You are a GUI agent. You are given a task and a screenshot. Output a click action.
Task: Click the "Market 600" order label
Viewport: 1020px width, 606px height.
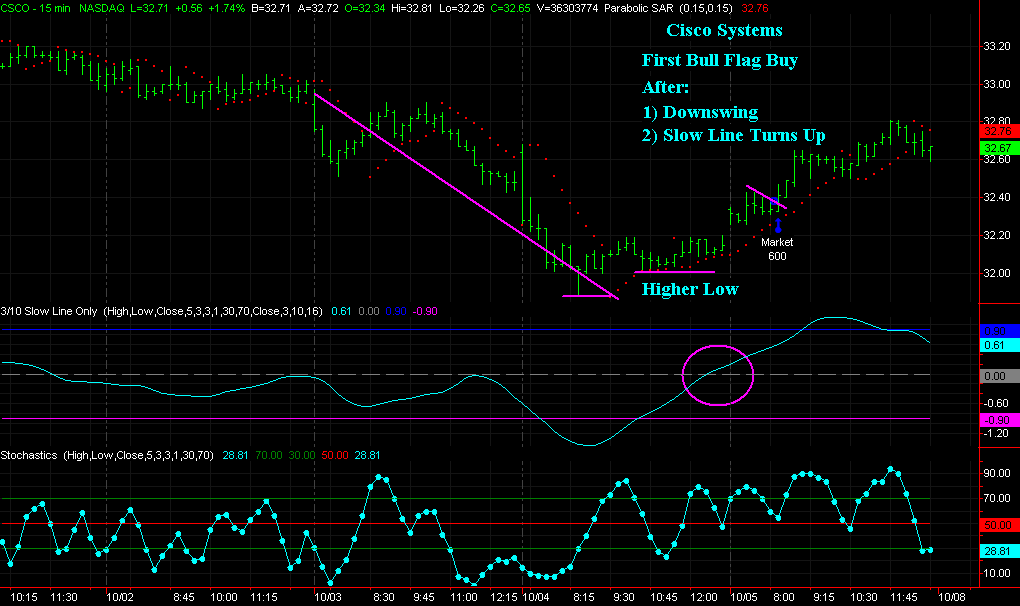pos(777,249)
